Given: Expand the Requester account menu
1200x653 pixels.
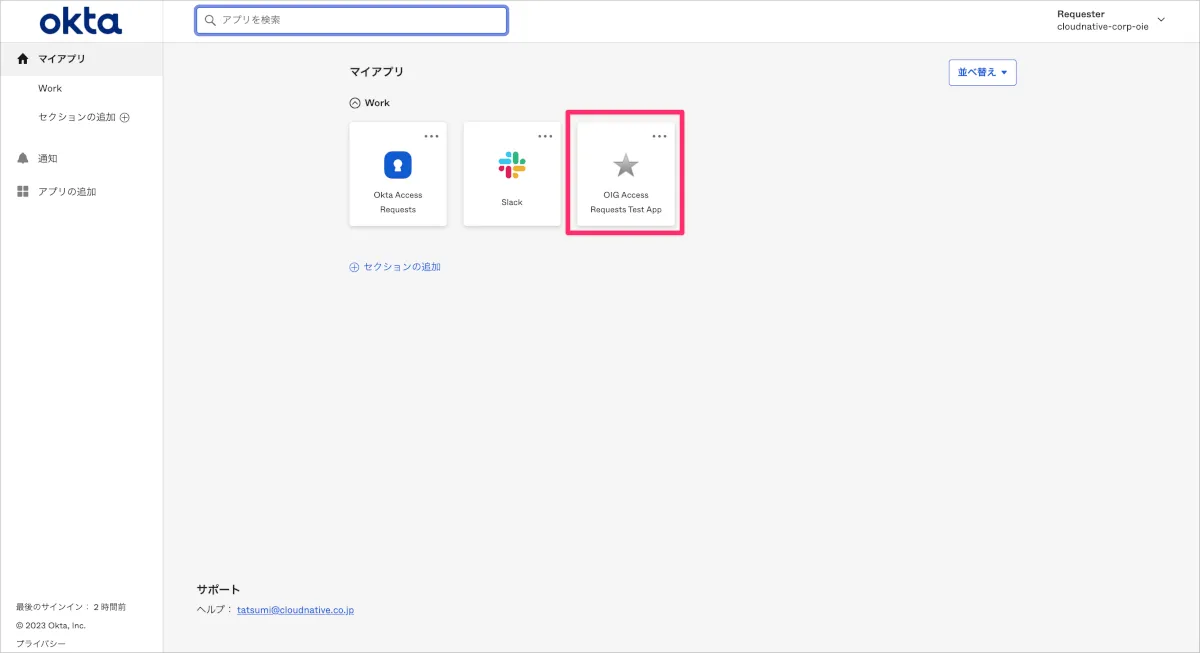Looking at the screenshot, I should [1161, 20].
